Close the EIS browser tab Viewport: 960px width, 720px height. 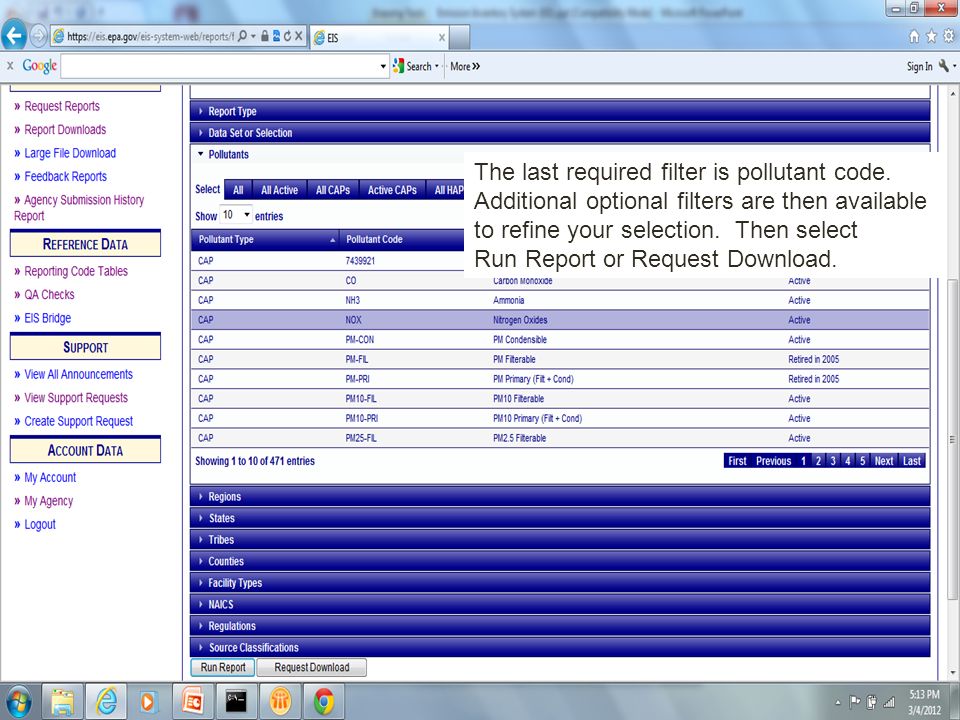click(441, 38)
